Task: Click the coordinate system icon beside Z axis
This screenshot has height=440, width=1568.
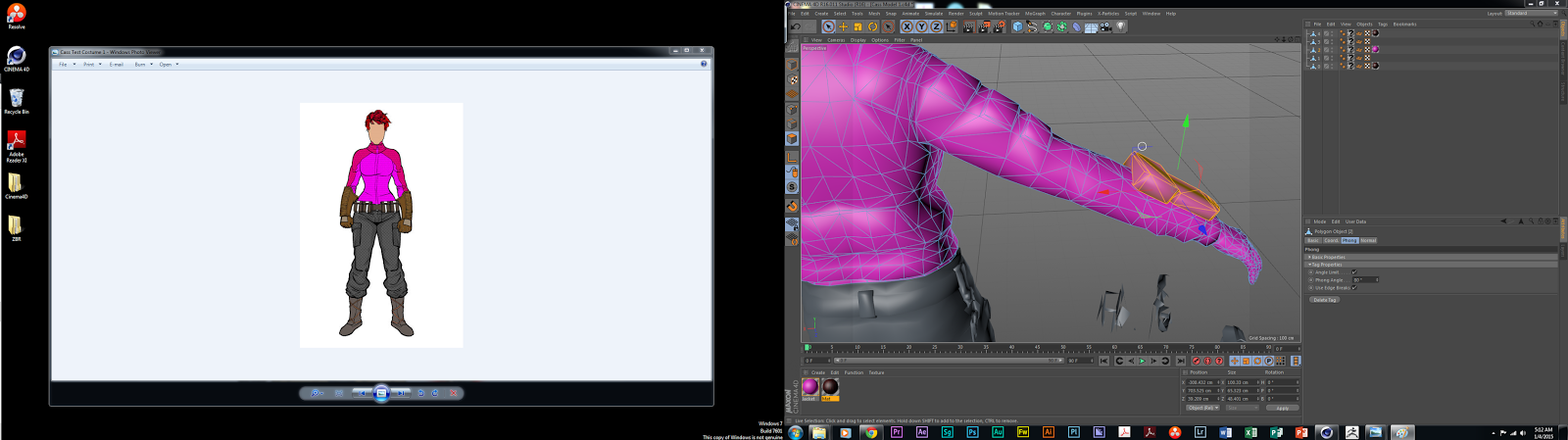Action: click(x=952, y=26)
